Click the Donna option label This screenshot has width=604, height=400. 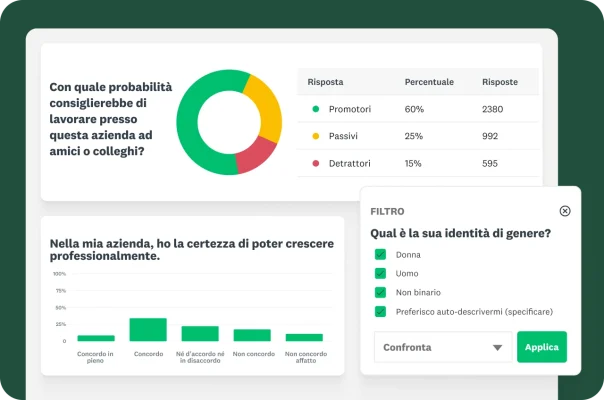(408, 255)
